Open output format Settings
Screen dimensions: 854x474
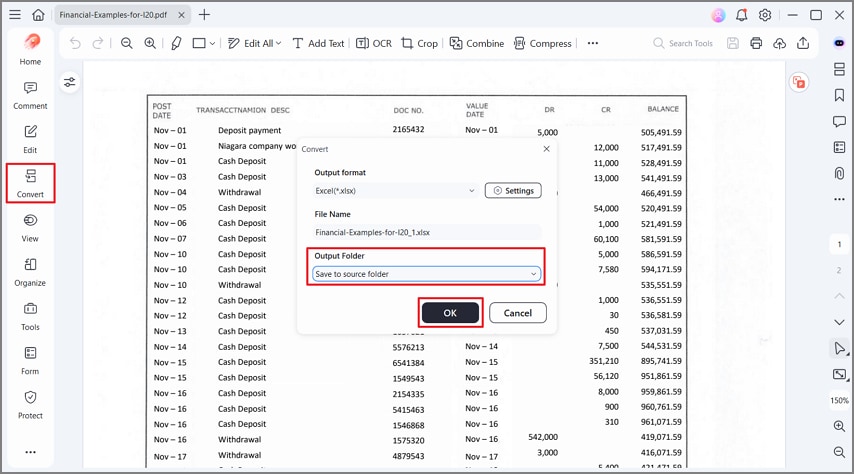click(x=513, y=191)
